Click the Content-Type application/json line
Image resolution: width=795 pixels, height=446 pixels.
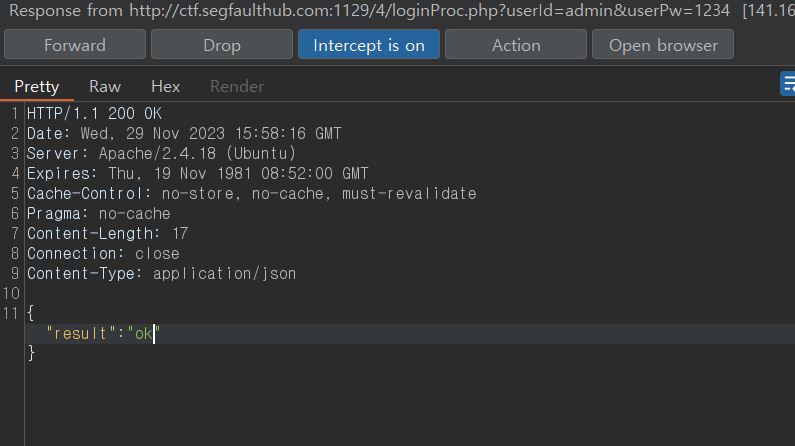coord(161,274)
